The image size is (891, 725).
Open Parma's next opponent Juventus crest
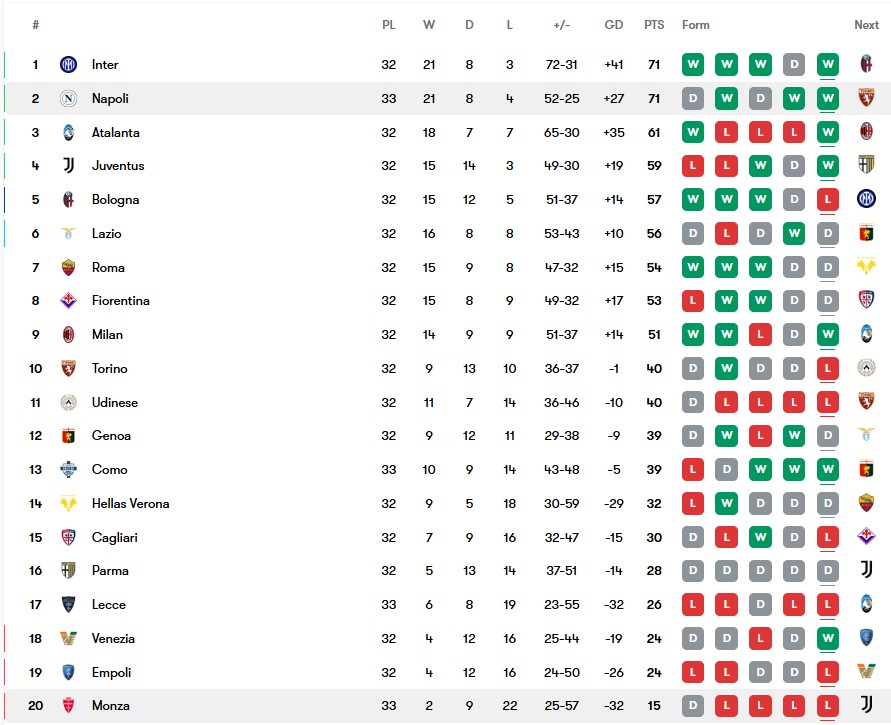coord(867,569)
